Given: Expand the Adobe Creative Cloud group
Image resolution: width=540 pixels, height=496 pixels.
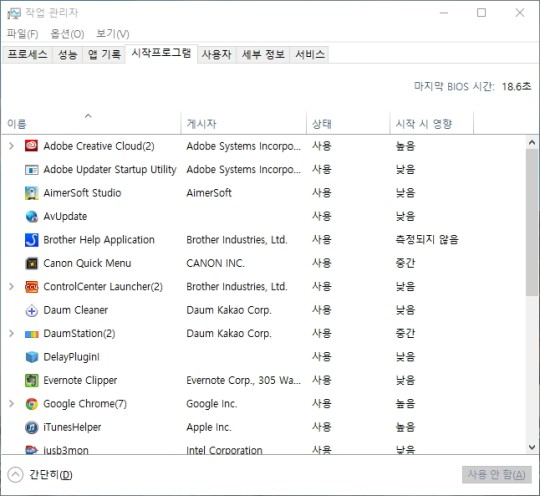Looking at the screenshot, I should pos(11,146).
